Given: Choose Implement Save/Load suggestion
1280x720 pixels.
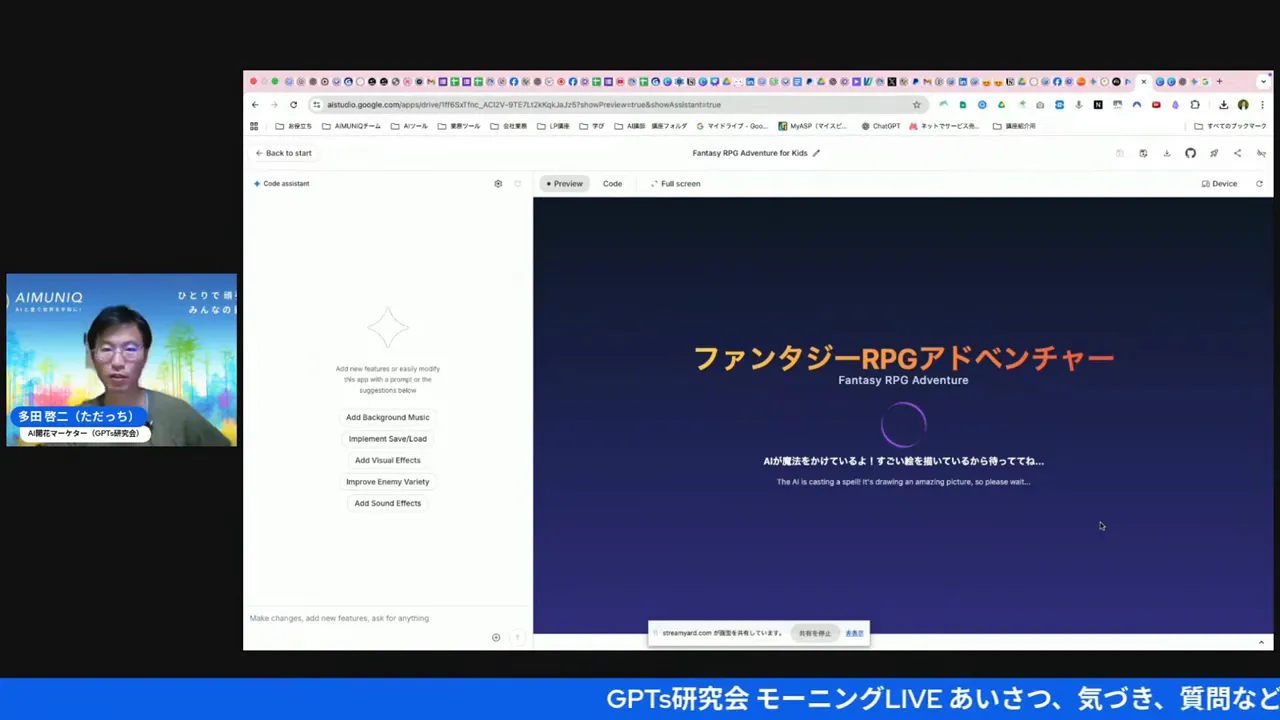Looking at the screenshot, I should pos(388,439).
